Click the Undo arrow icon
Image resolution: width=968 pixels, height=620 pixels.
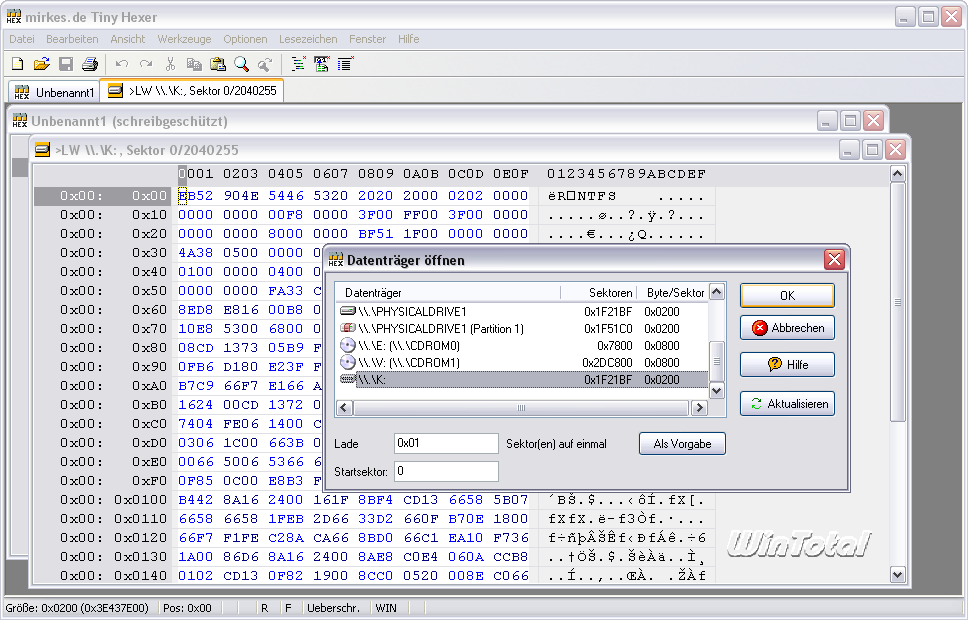tap(122, 64)
